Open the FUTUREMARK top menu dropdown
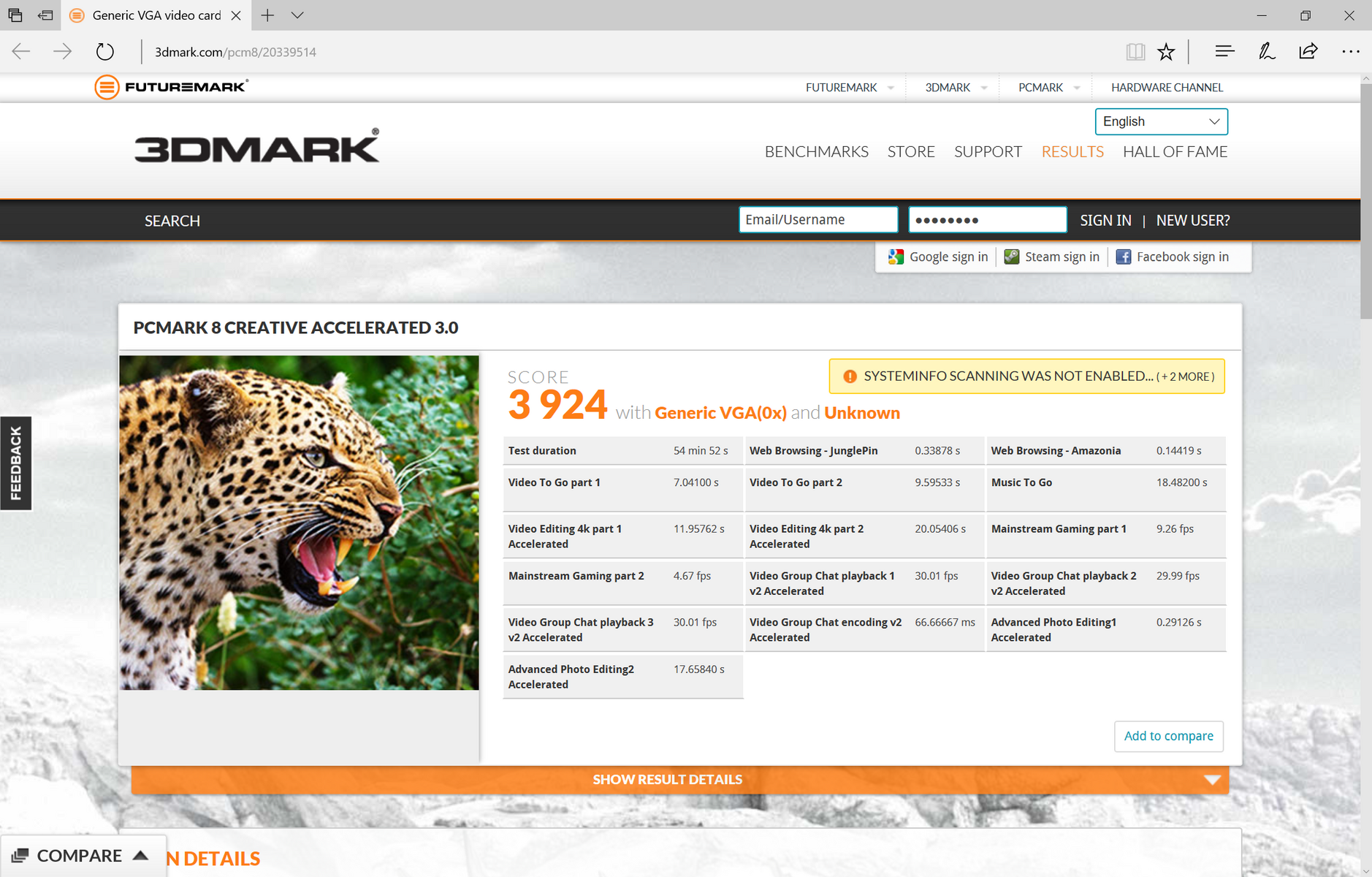Viewport: 1372px width, 877px height. 849,88
